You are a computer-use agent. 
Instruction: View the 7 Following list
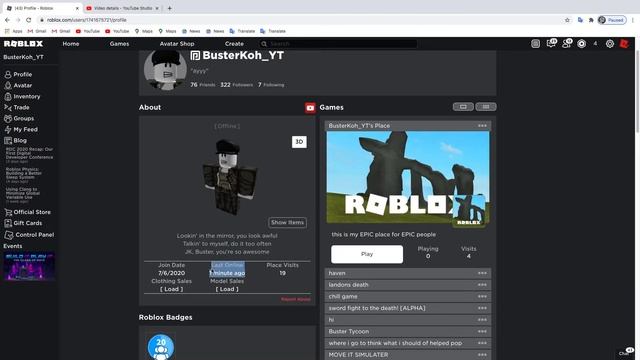coord(271,85)
